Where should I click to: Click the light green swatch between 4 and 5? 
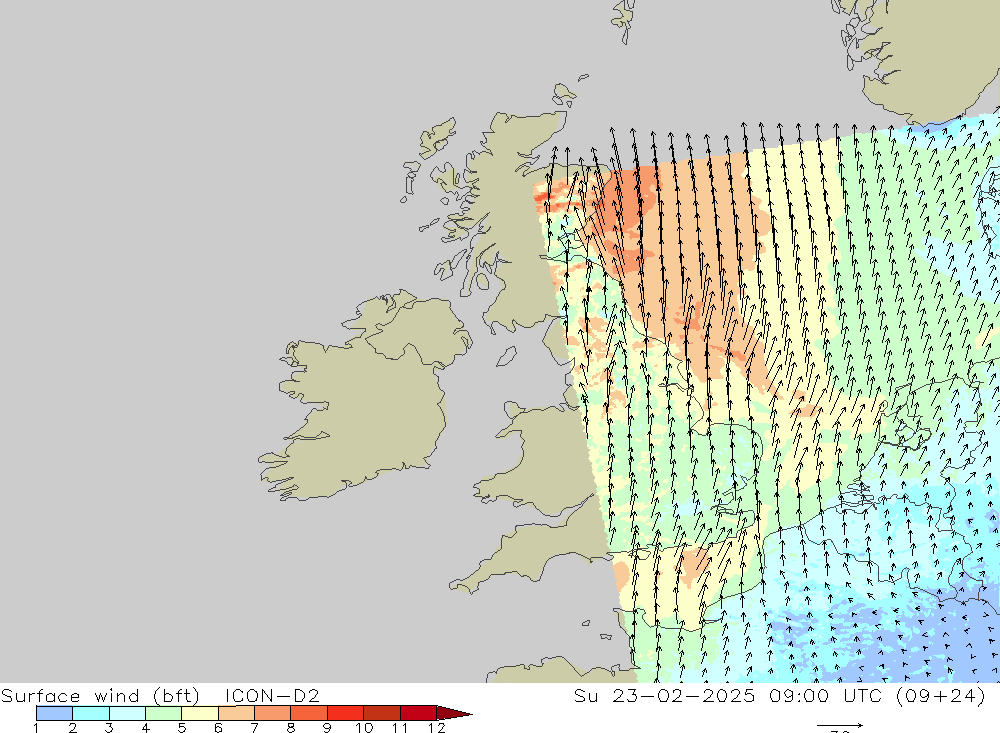(163, 713)
